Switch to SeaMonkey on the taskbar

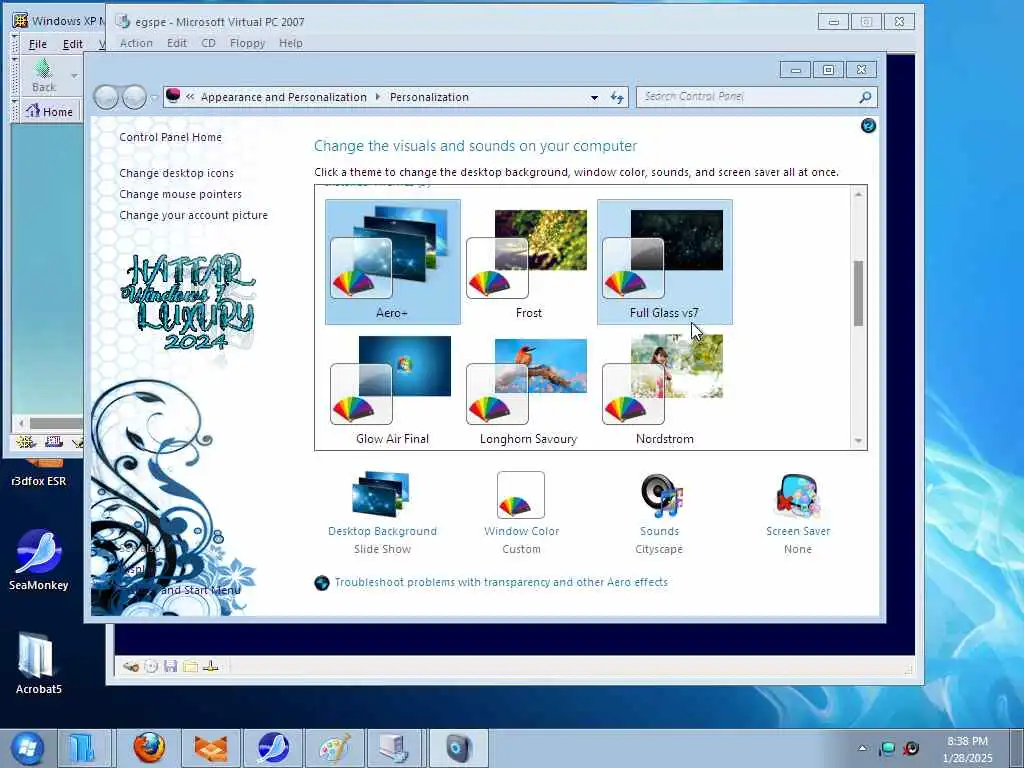[x=272, y=748]
